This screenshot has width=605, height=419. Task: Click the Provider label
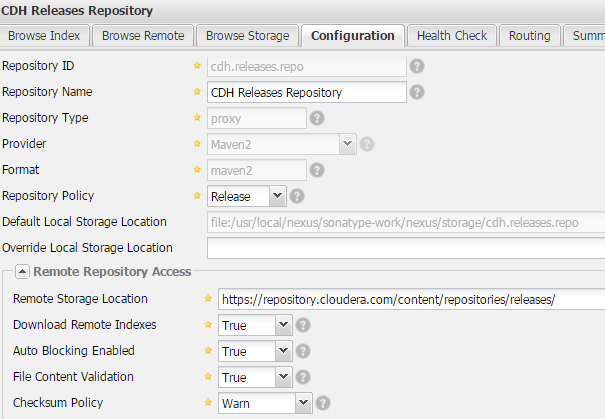click(24, 144)
